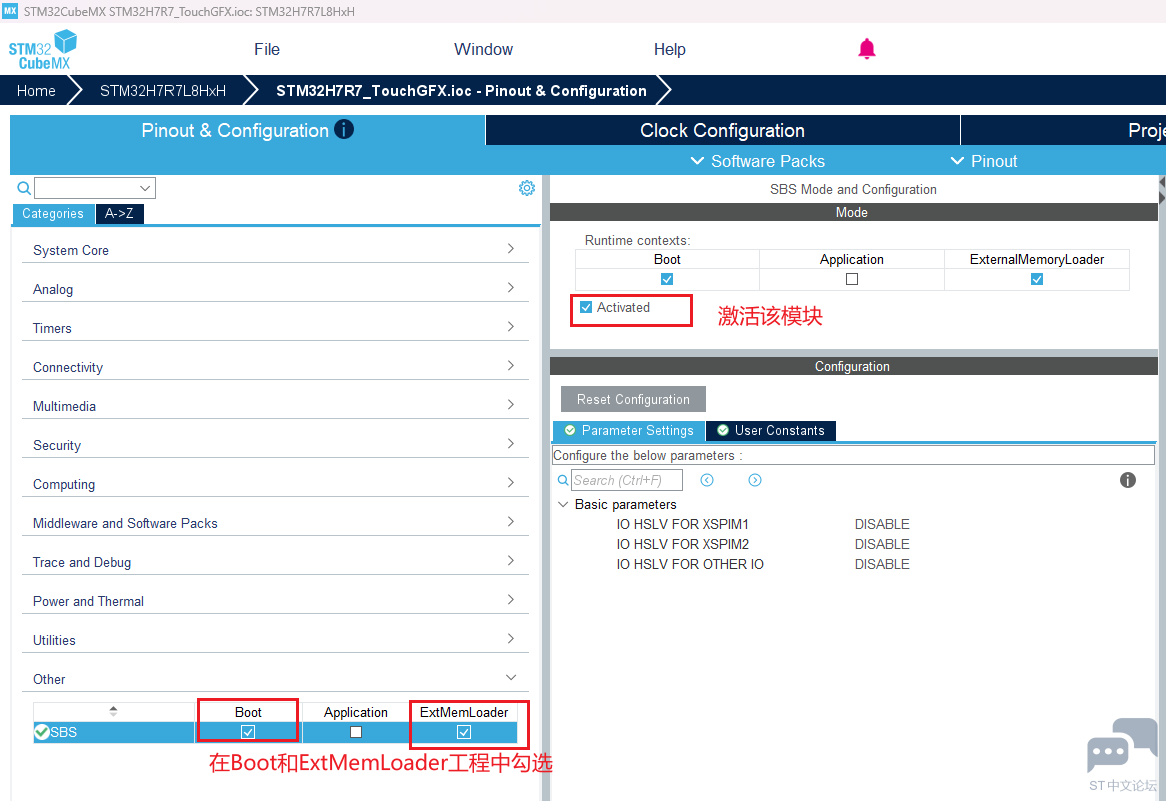The height and width of the screenshot is (801, 1166).
Task: Open the settings gear in categories panel
Action: 526,188
